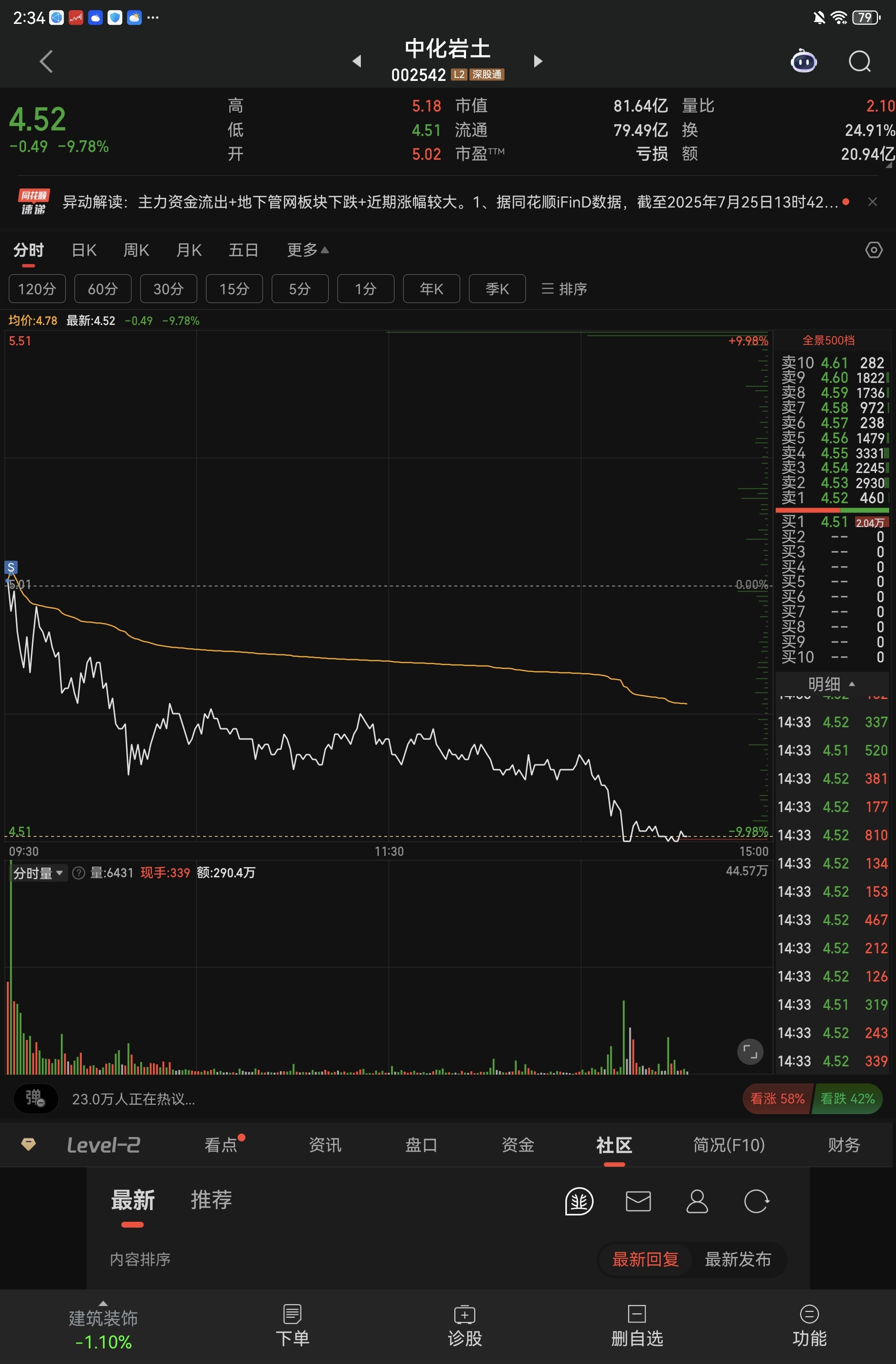The image size is (896, 1364).
Task: Open the 资金 capital flow tab
Action: (x=518, y=1144)
